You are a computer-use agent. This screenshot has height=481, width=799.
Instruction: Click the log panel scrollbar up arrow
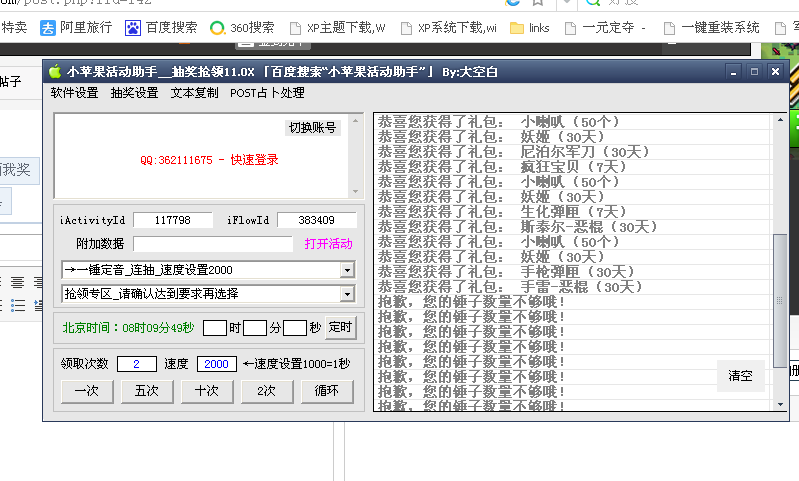[x=780, y=120]
